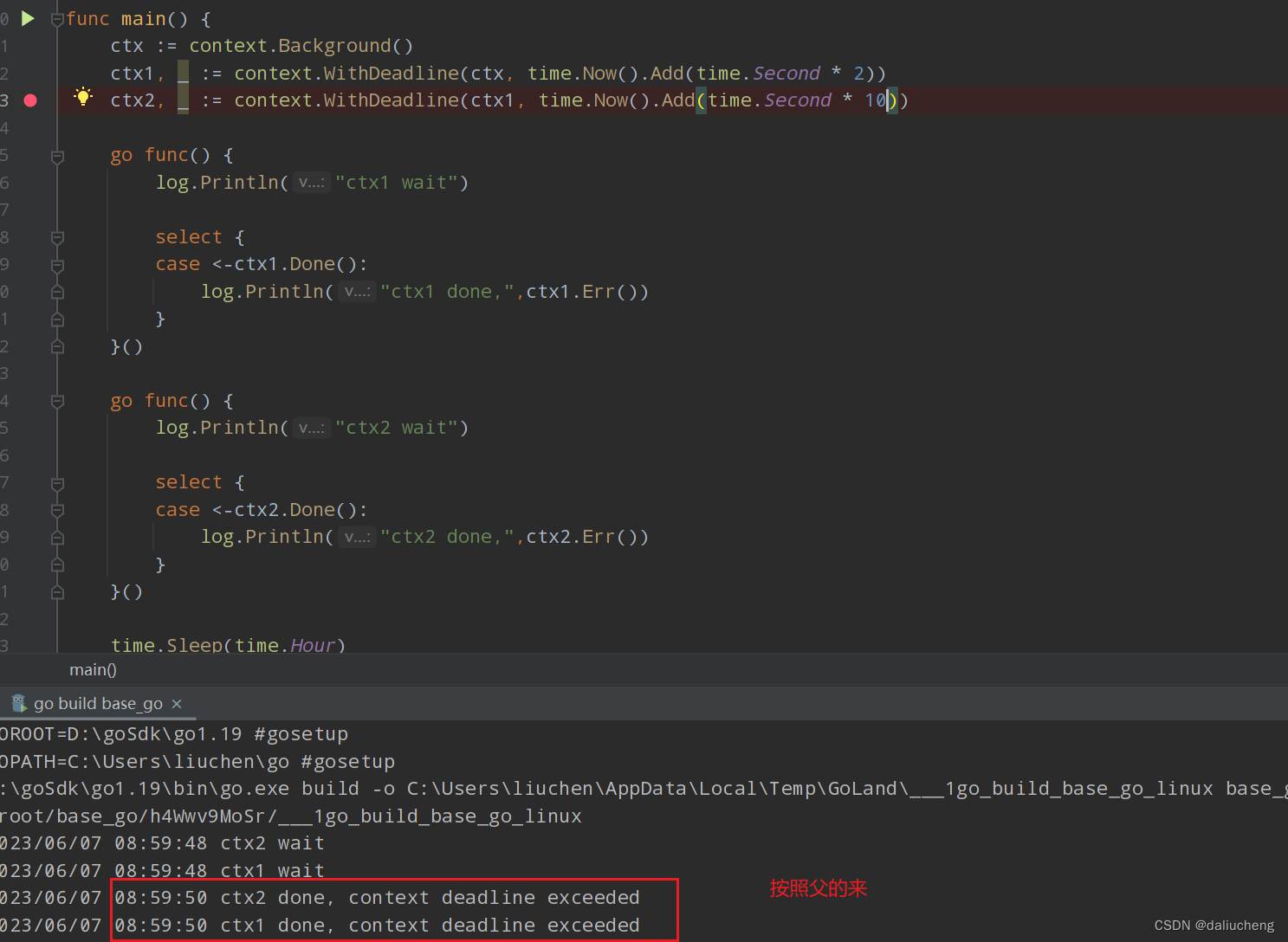Click the GOROOT #gosetup console line

(x=174, y=734)
